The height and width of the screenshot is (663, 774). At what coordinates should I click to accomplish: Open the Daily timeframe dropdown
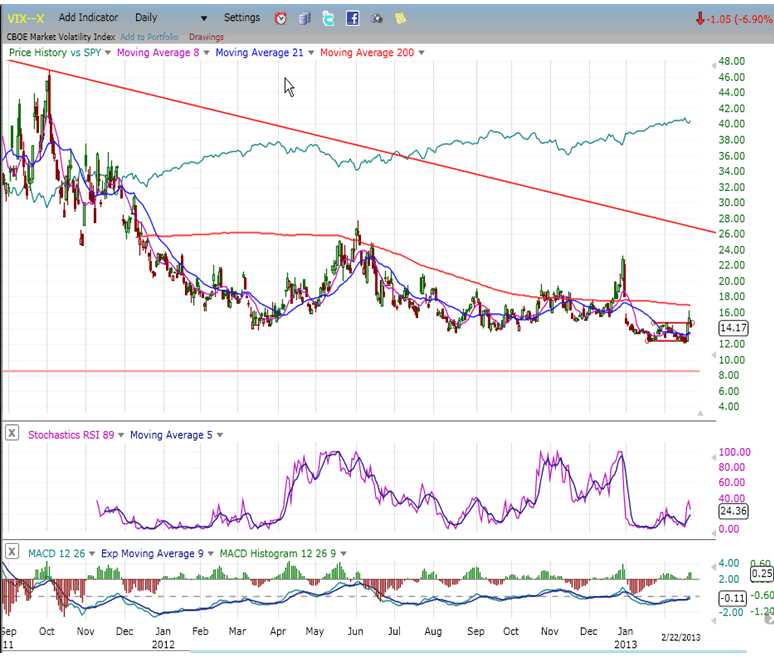coord(171,18)
